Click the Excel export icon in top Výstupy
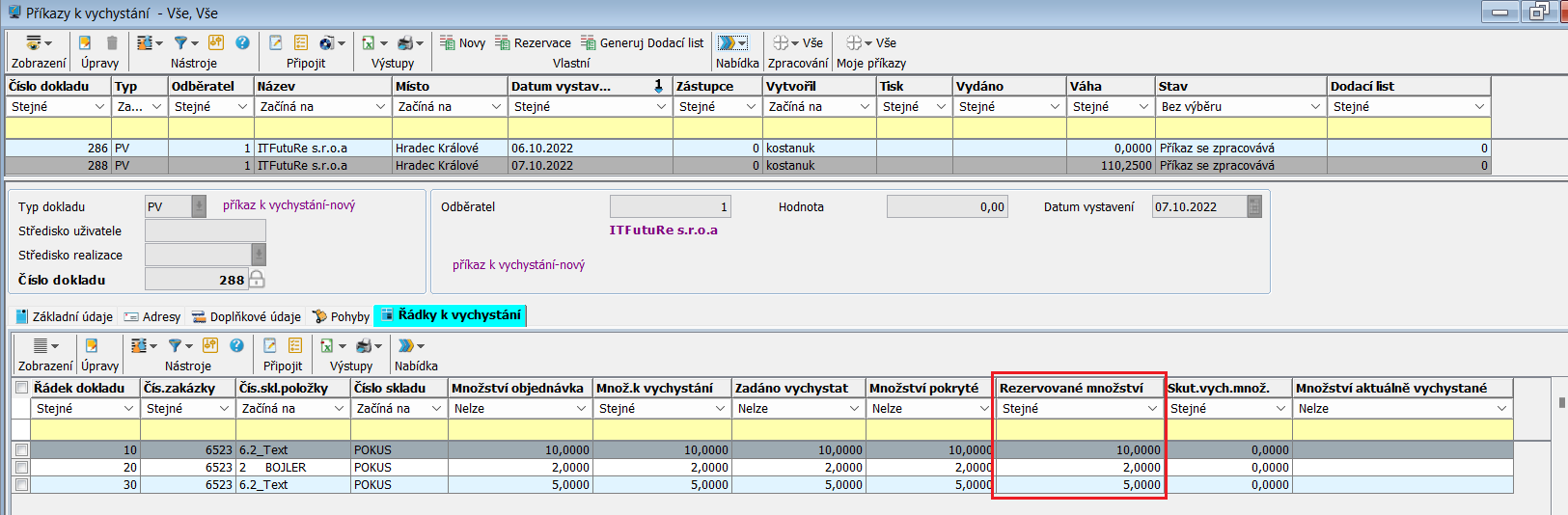Viewport: 1568px width, 515px height. point(369,42)
